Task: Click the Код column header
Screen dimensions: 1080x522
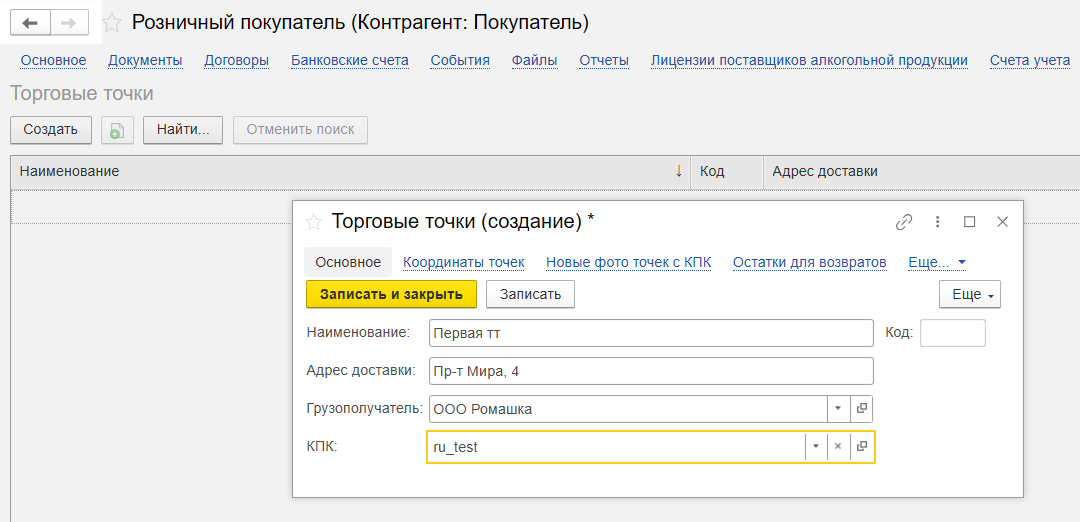Action: (727, 171)
